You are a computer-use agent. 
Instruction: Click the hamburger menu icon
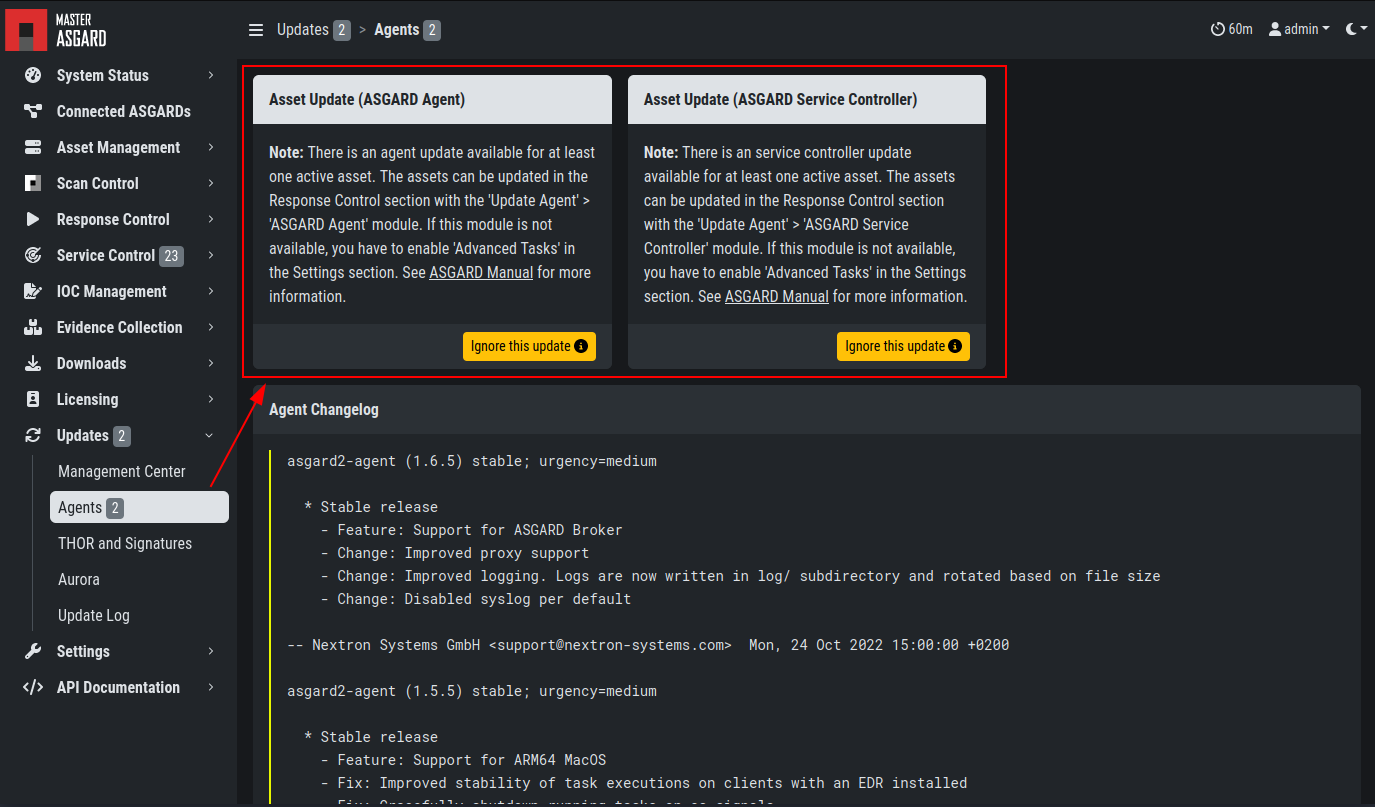[256, 30]
